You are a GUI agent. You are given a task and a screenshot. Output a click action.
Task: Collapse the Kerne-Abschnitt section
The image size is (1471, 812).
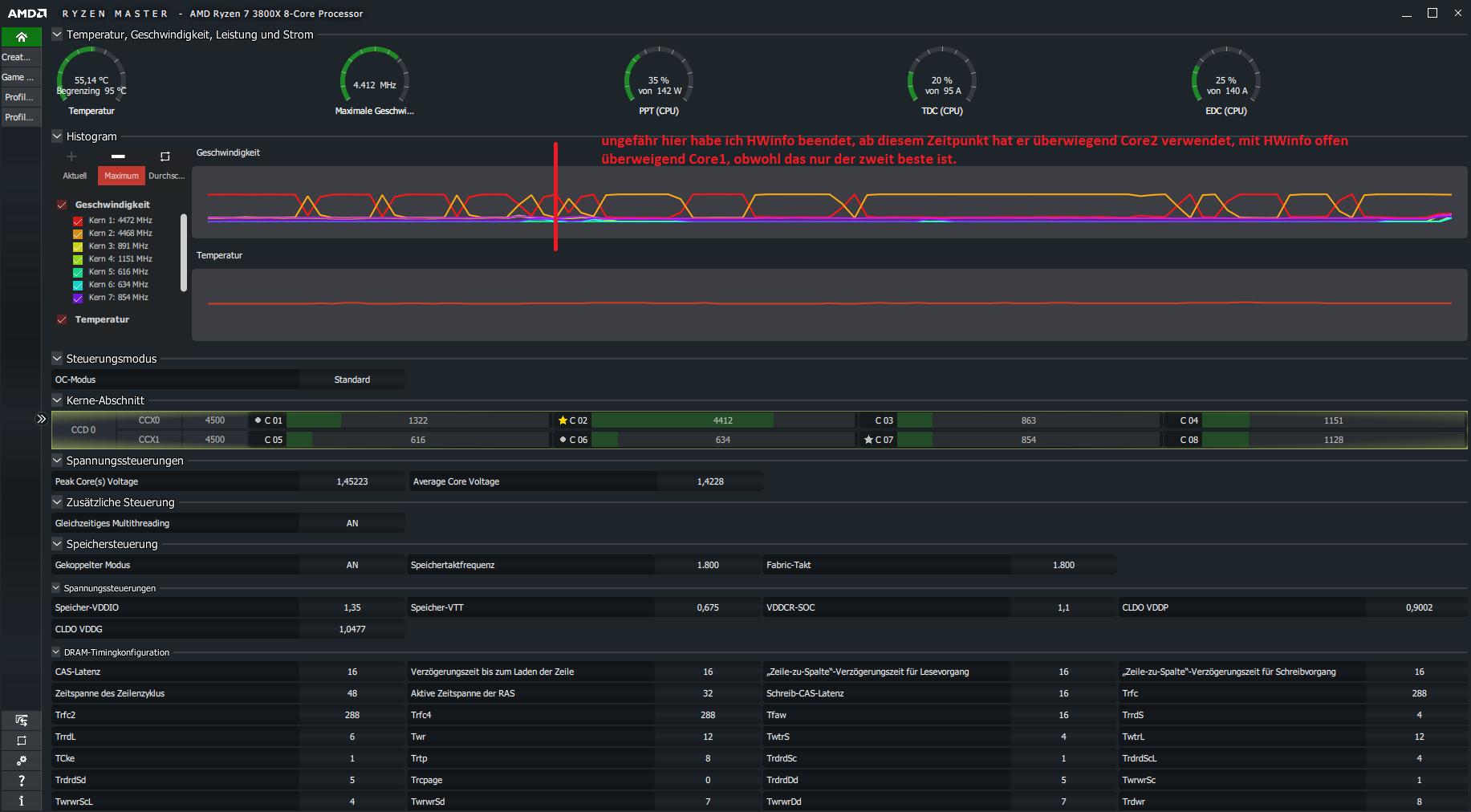[x=57, y=400]
